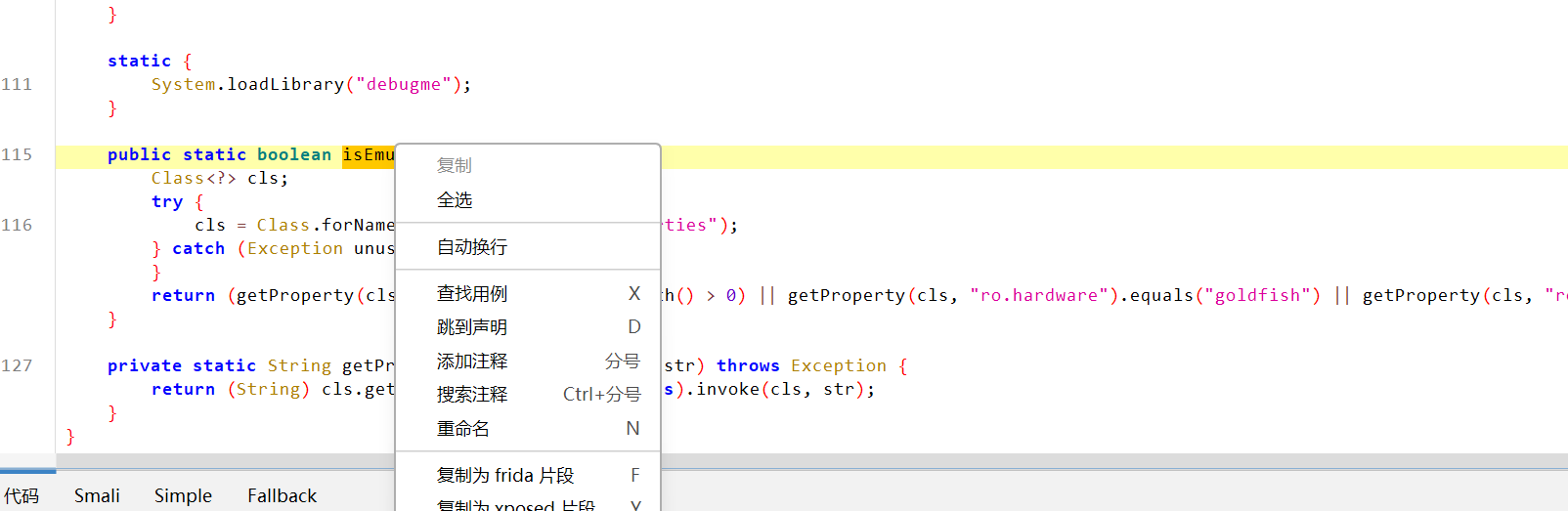Open 搜索注释 from the context menu

[472, 395]
